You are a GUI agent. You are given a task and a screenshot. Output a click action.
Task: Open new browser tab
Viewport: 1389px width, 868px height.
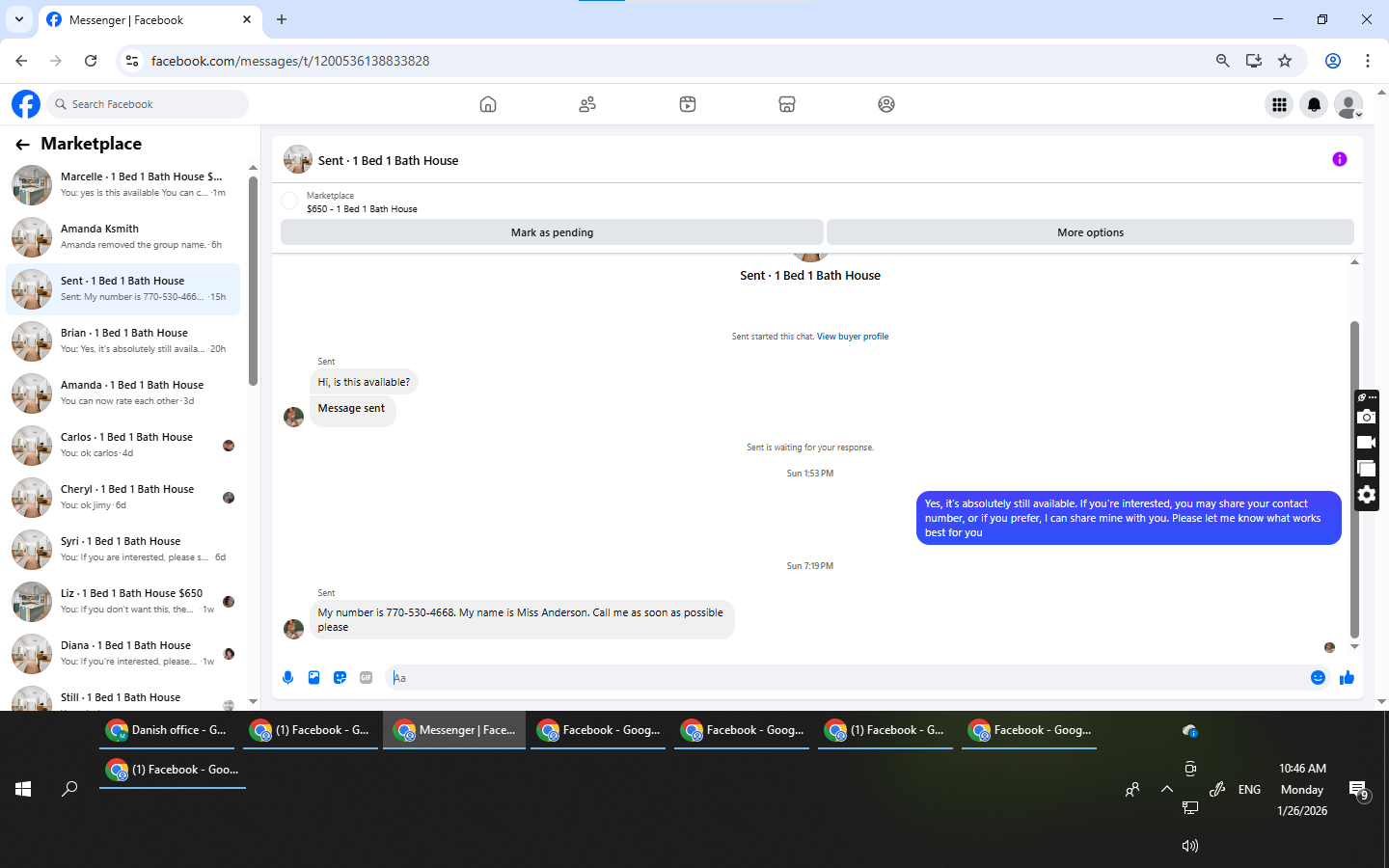pos(282,19)
